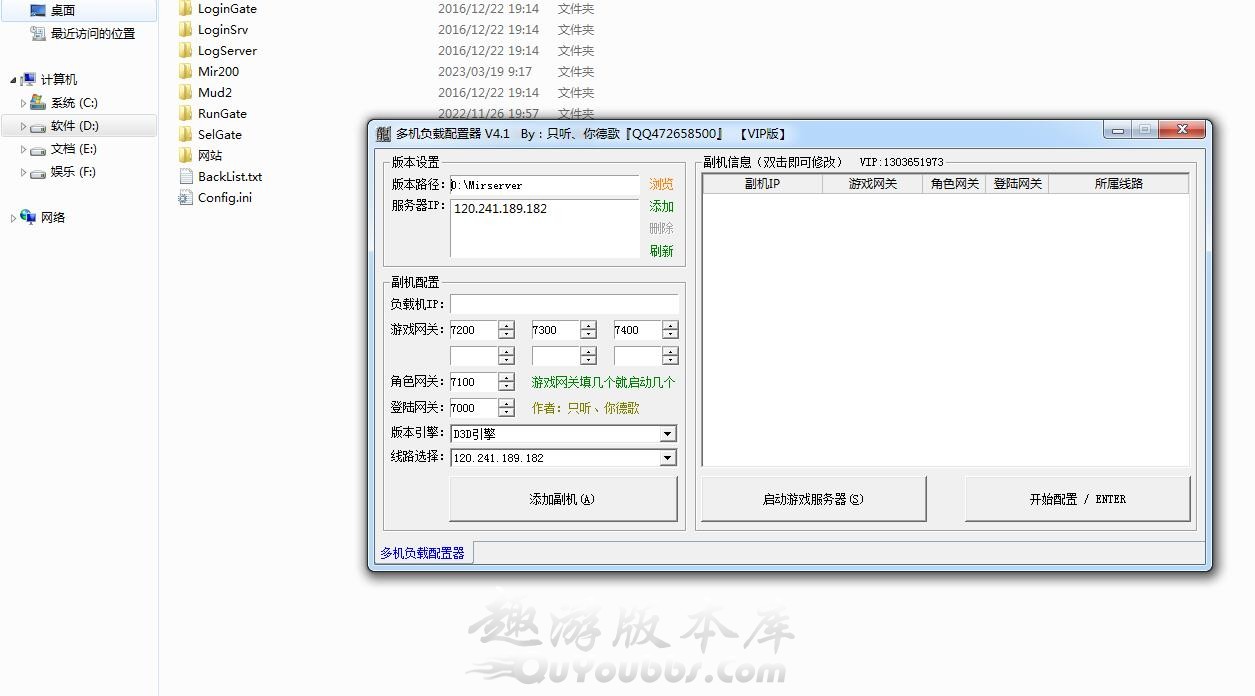Select the RunGate folder
This screenshot has height=696, width=1255.
[222, 114]
